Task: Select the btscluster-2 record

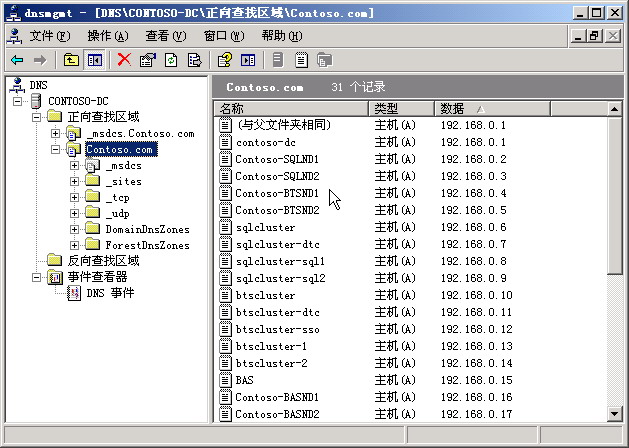Action: [x=272, y=363]
